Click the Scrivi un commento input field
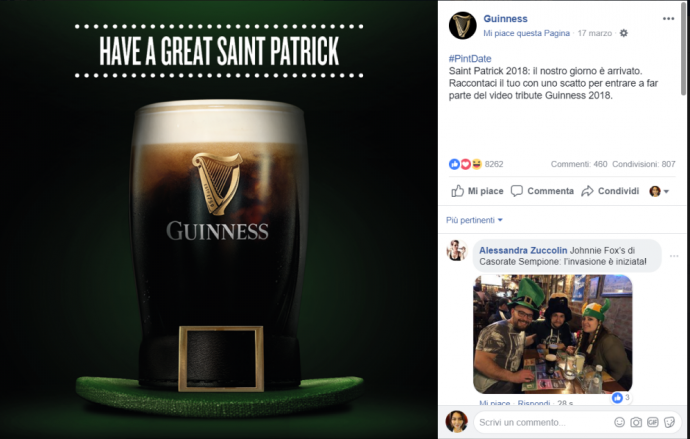The height and width of the screenshot is (439, 690). coord(543,422)
